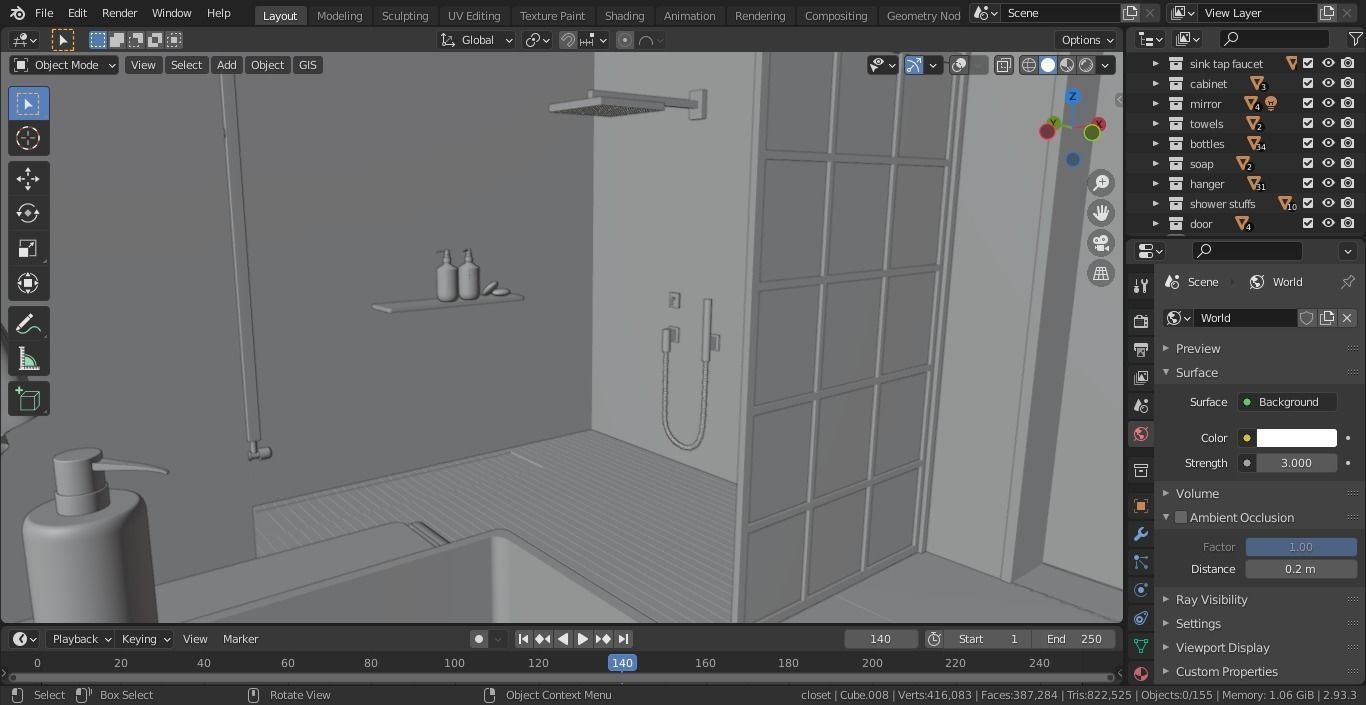Open the Playback dropdown in timeline
Viewport: 1366px width, 705px height.
[81, 639]
